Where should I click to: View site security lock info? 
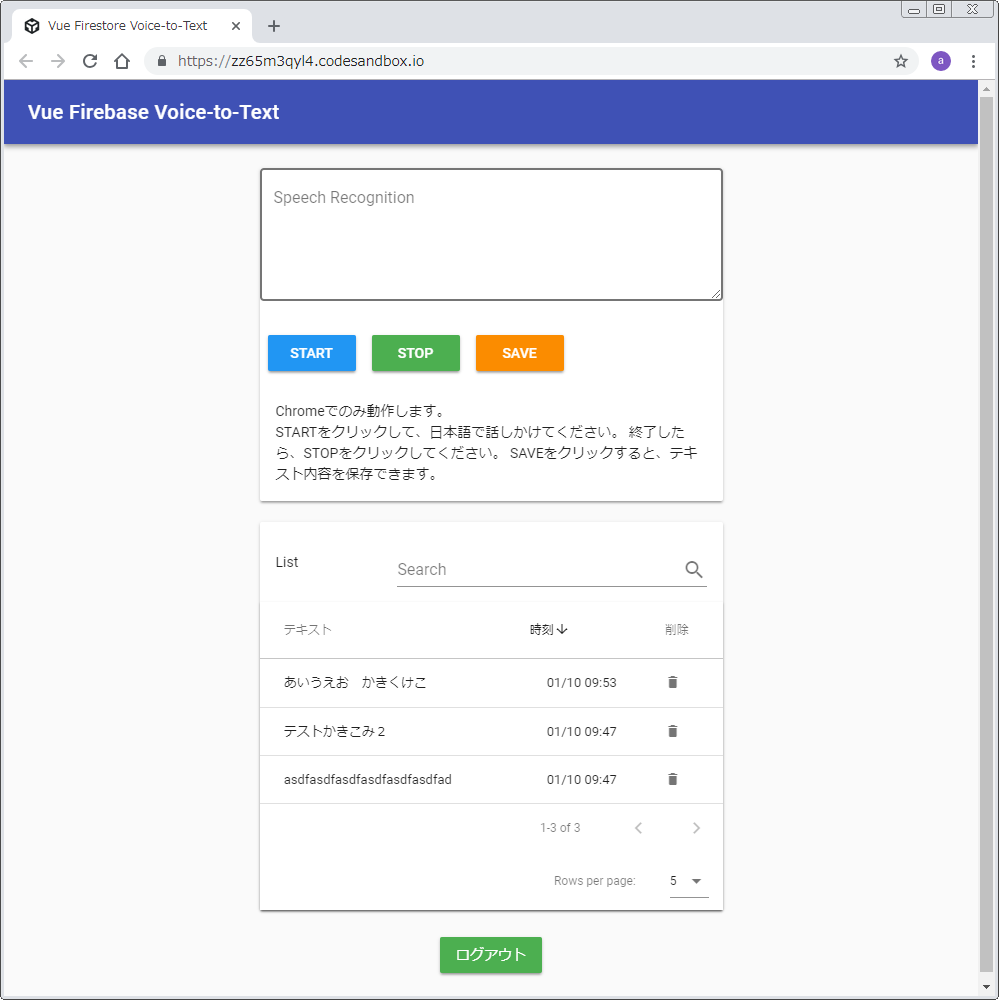click(x=162, y=61)
